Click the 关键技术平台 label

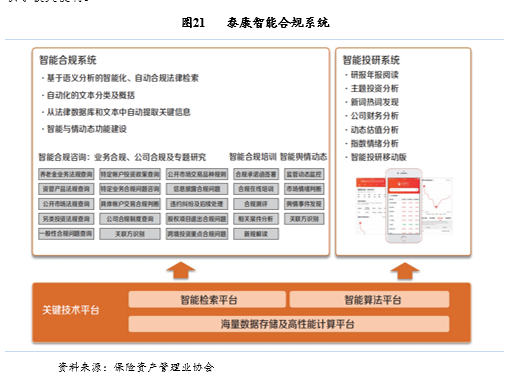pos(70,310)
